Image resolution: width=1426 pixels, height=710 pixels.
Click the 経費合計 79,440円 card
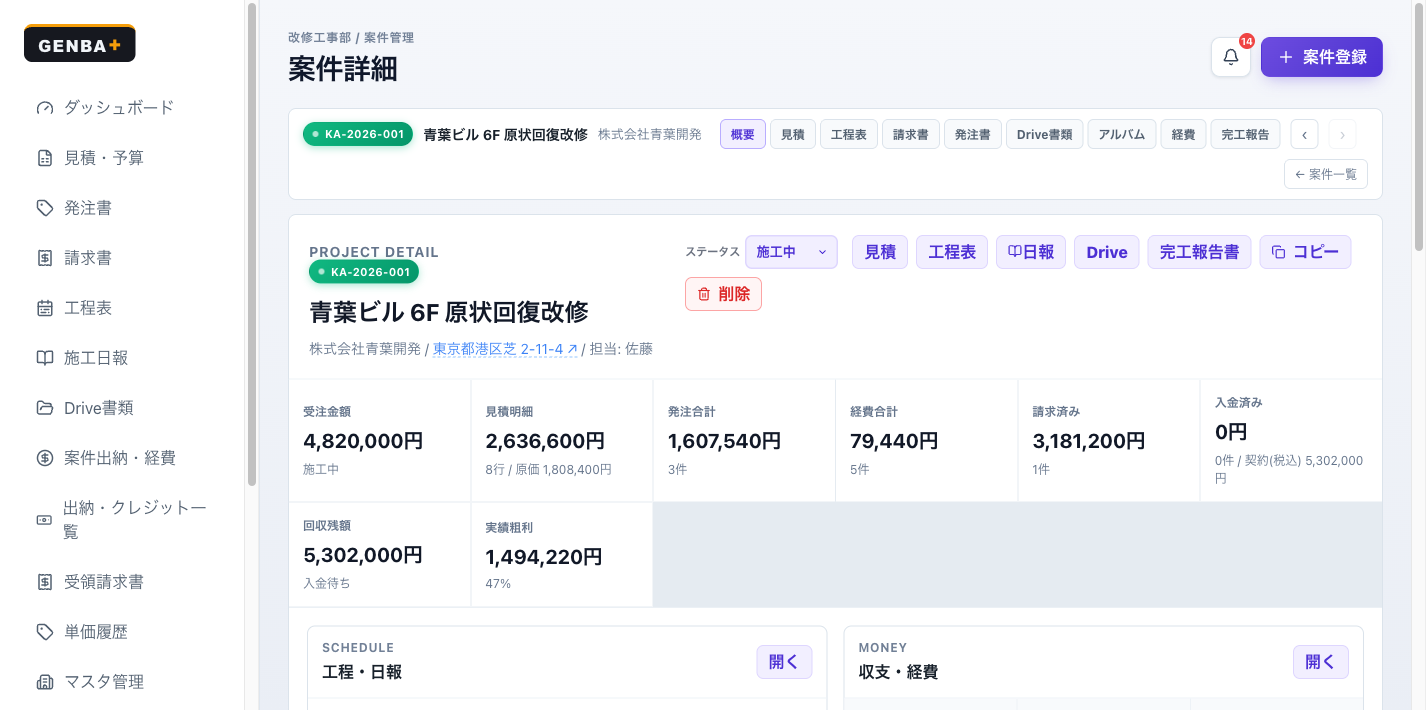click(x=927, y=440)
